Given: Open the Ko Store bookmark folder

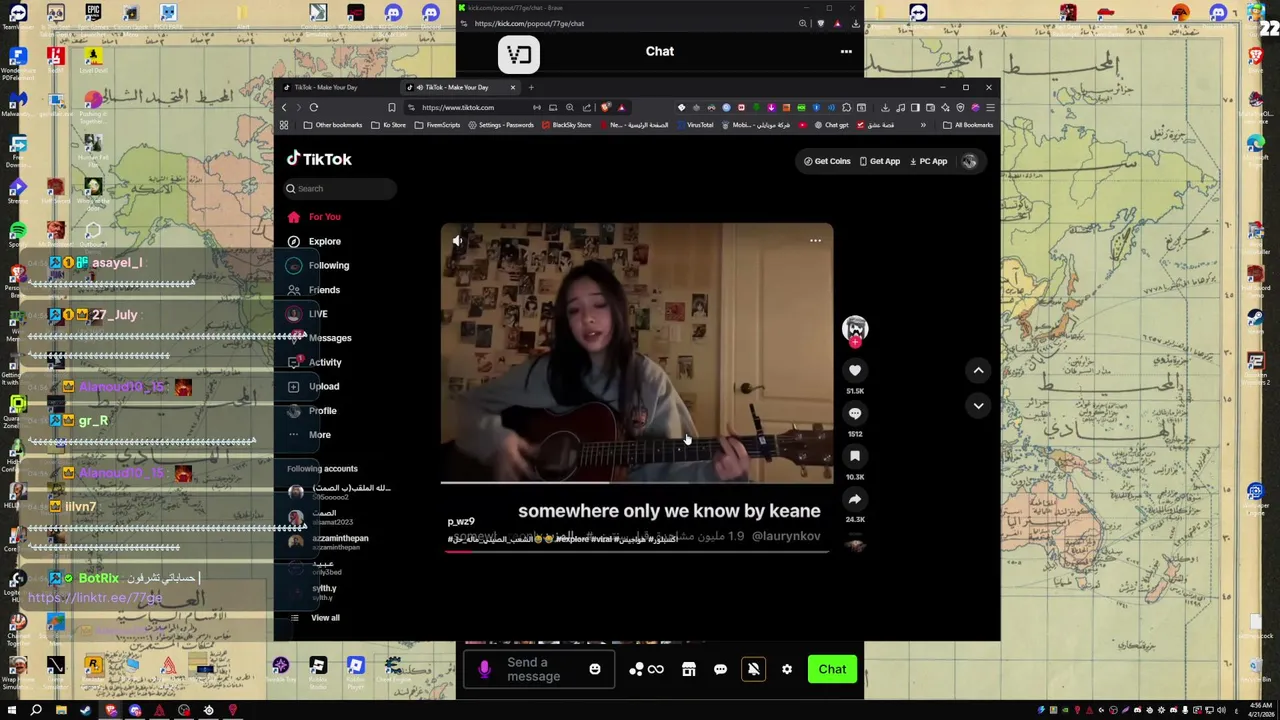Looking at the screenshot, I should 389,125.
